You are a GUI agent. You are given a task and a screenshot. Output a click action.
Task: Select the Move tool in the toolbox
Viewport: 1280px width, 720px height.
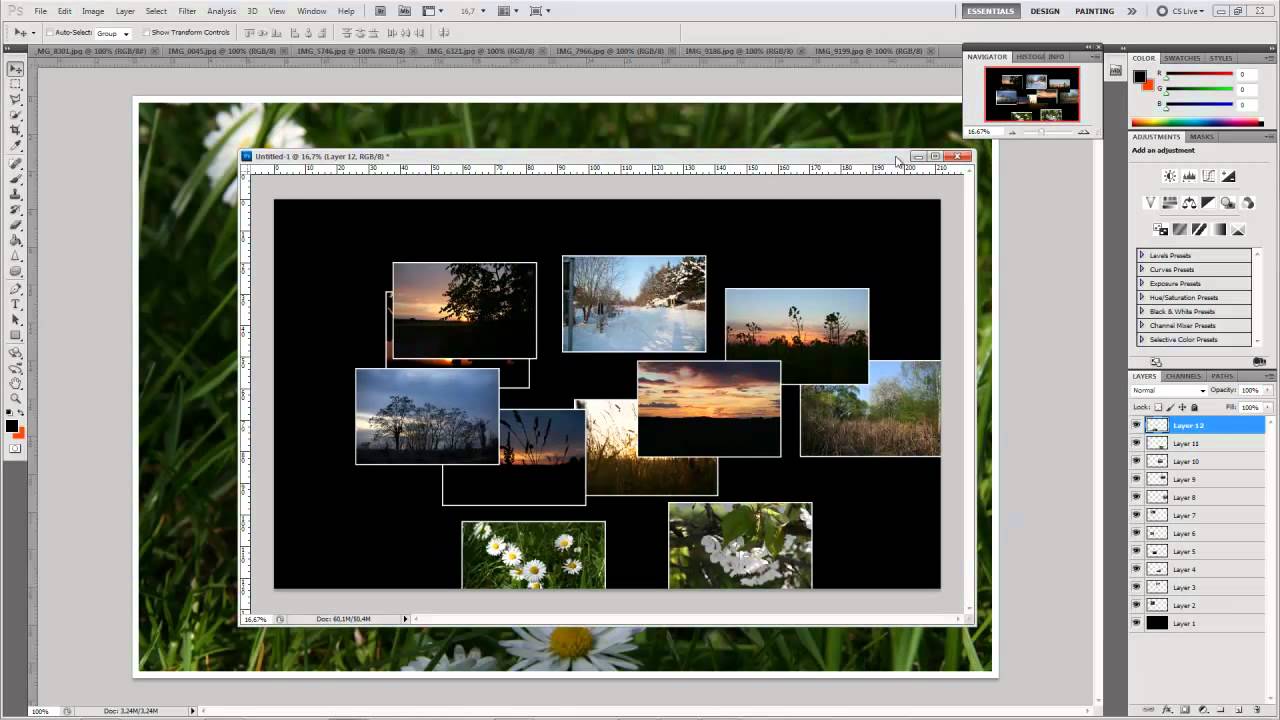click(16, 69)
